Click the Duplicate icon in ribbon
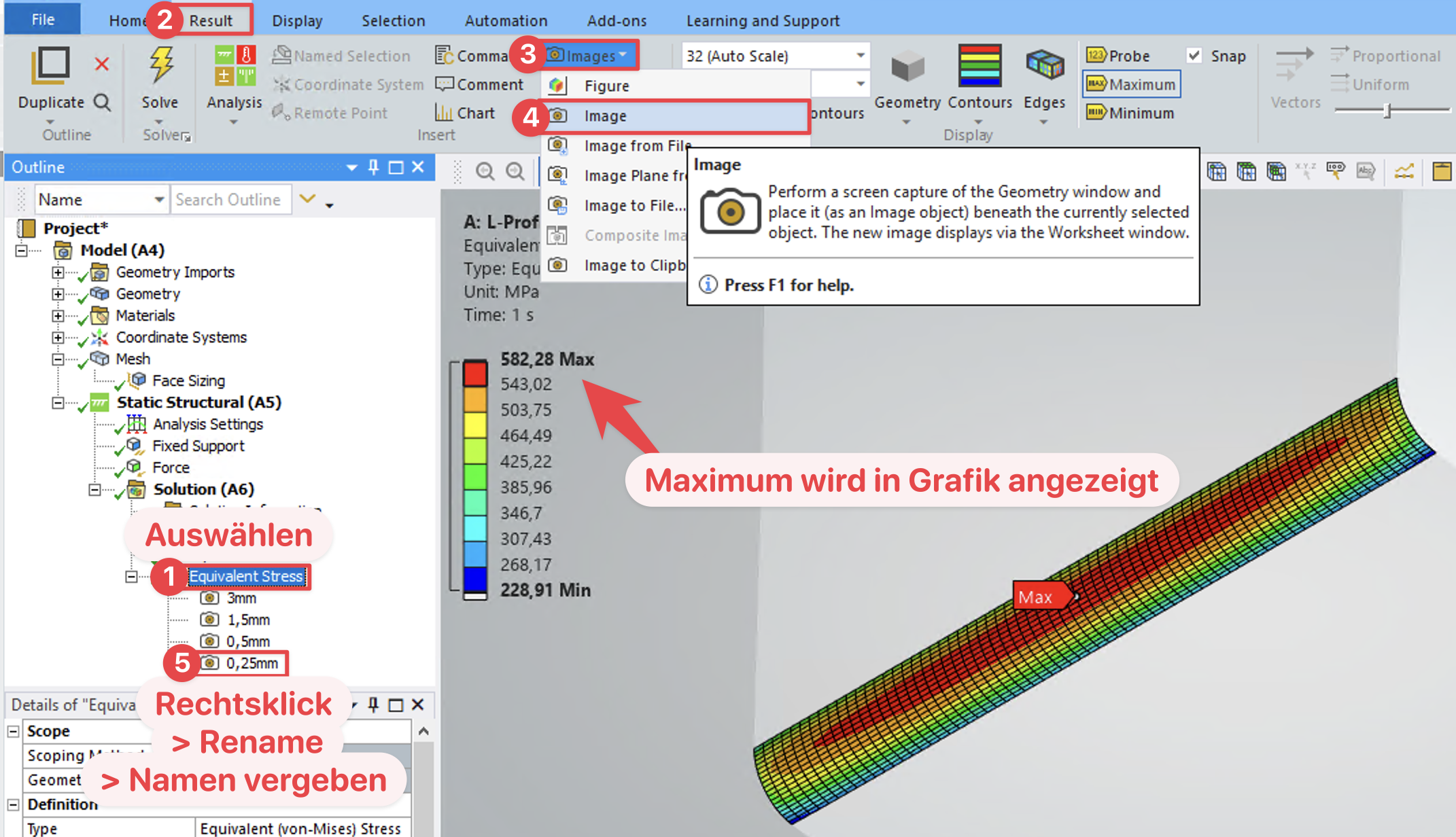Viewport: 1456px width, 837px height. [51, 67]
